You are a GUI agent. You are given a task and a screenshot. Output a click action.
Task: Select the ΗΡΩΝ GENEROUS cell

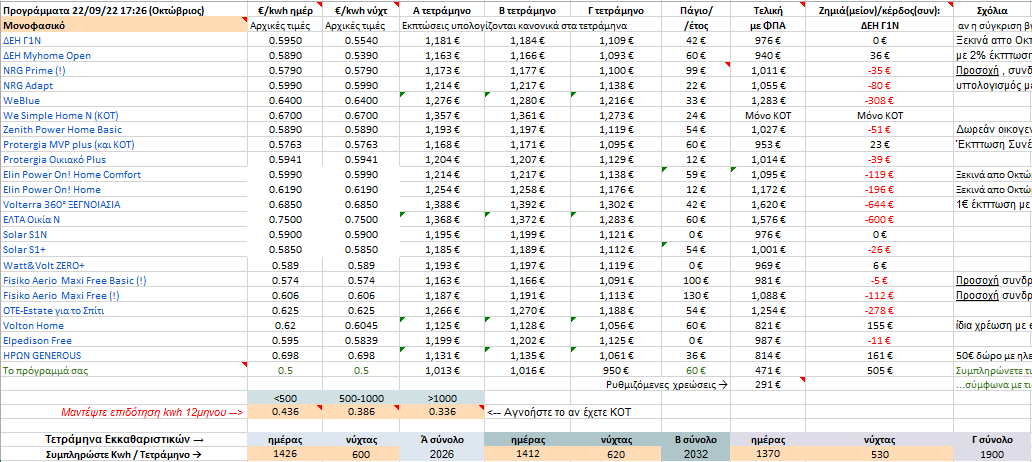[124, 356]
